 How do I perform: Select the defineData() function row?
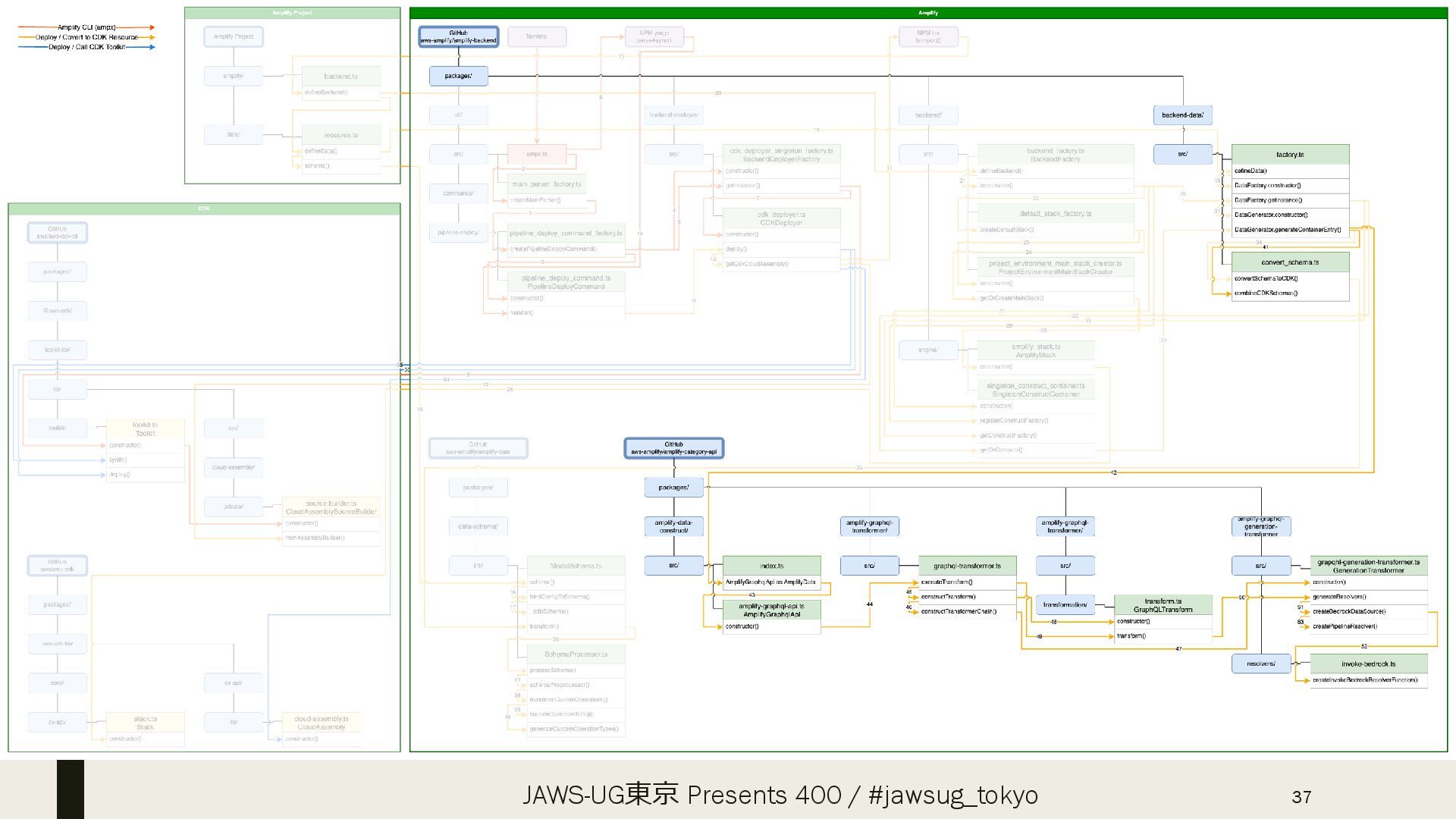click(1250, 171)
